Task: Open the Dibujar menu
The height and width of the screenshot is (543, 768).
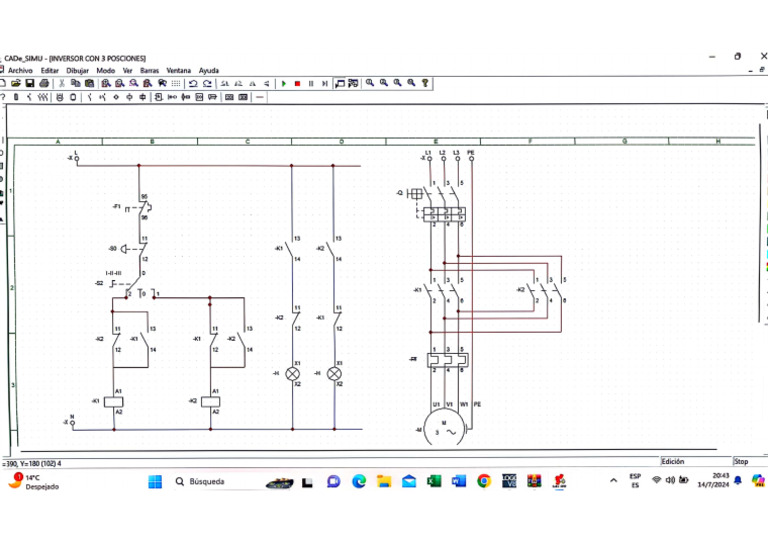Action: [77, 71]
